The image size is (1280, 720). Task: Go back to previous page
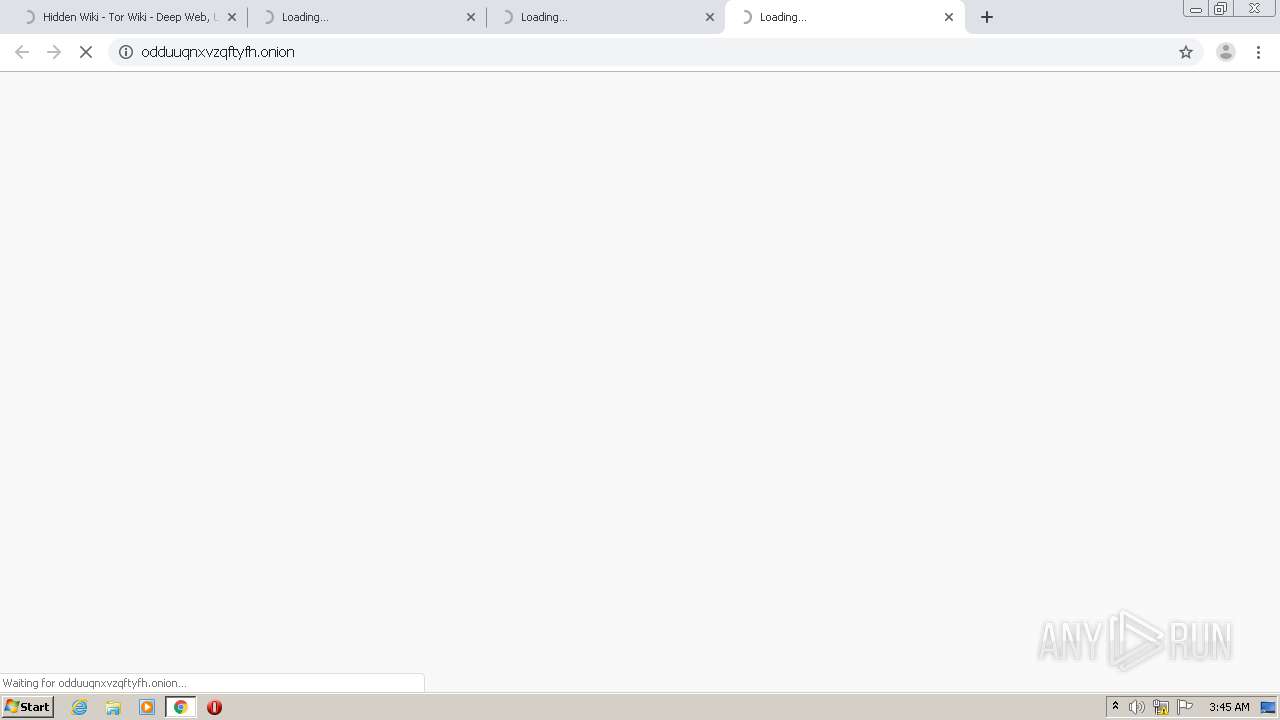[x=22, y=52]
